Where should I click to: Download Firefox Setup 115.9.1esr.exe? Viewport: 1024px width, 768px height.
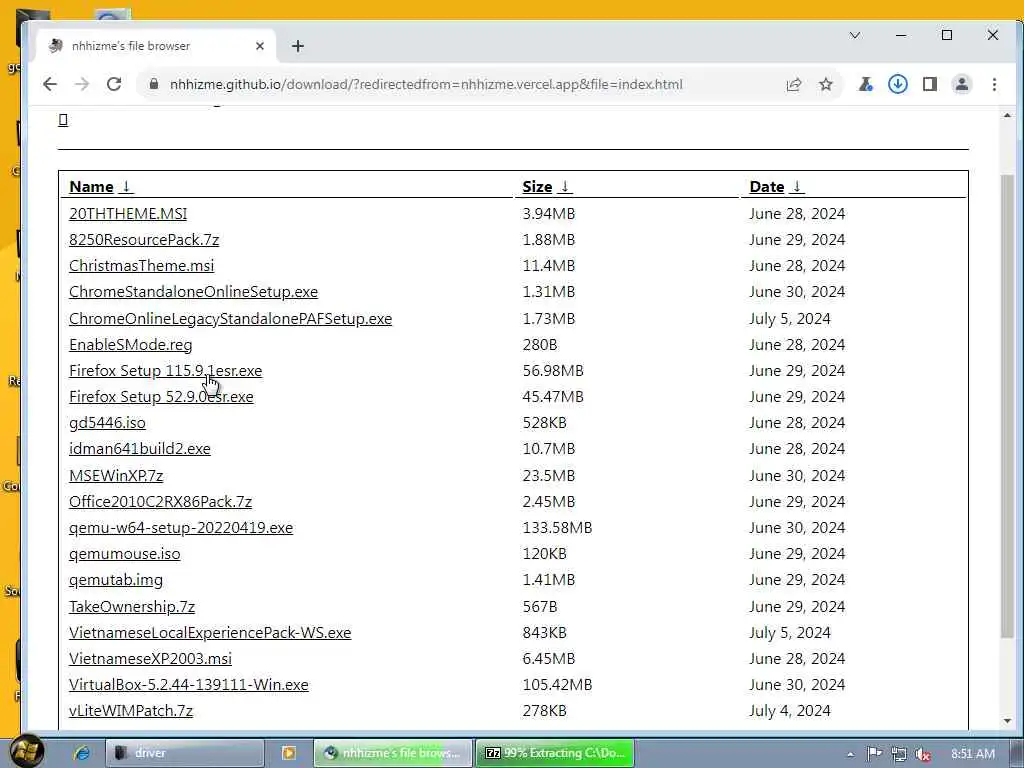click(166, 371)
